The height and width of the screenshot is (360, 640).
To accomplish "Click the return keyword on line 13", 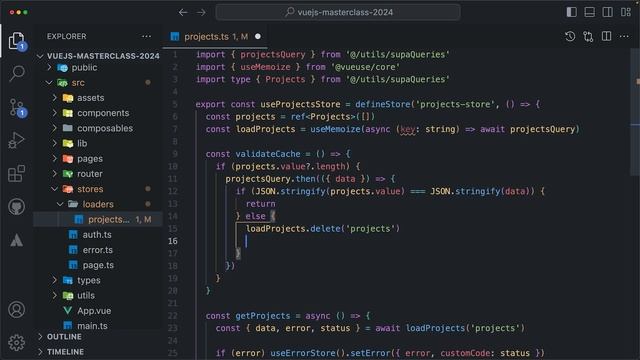I will (260, 204).
